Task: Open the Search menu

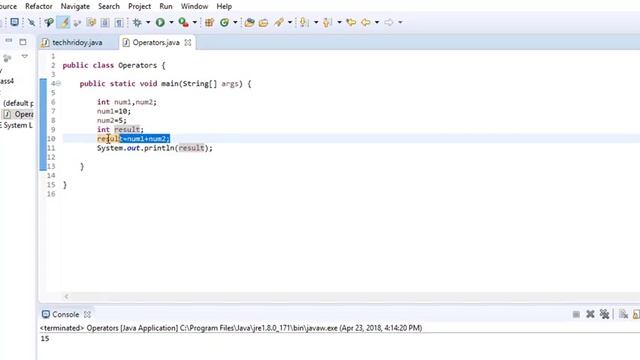Action: [x=109, y=7]
